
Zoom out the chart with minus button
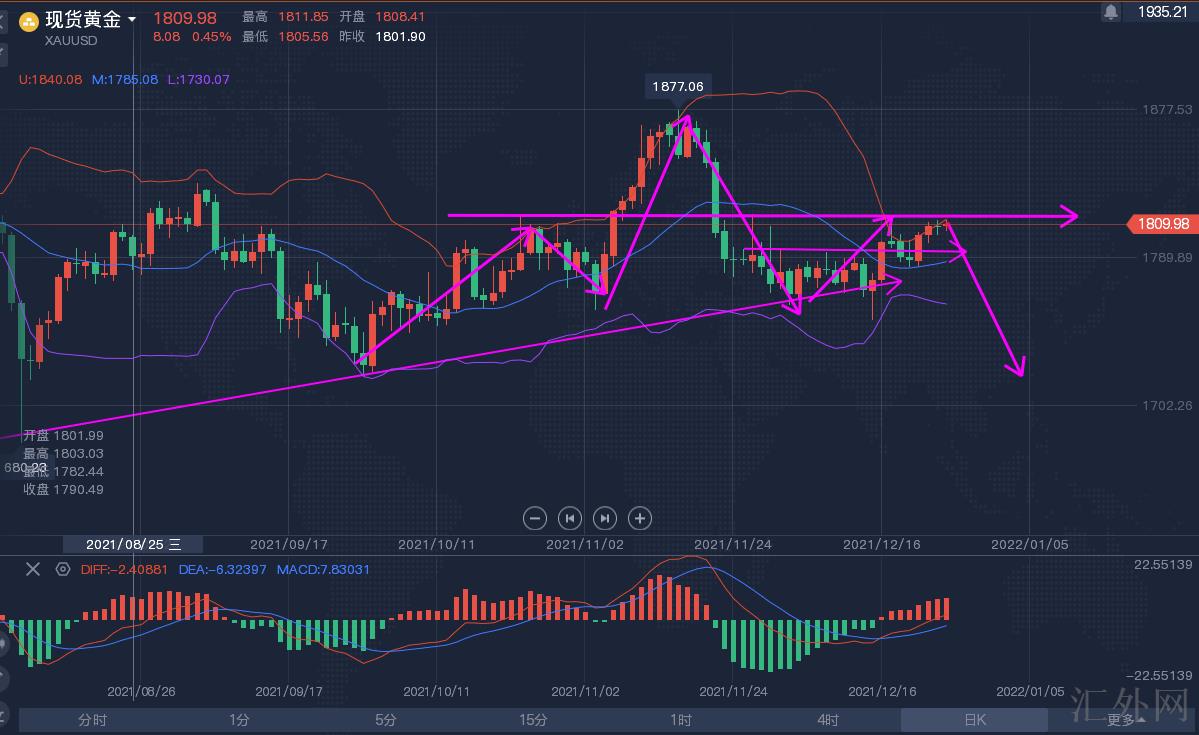(x=535, y=518)
